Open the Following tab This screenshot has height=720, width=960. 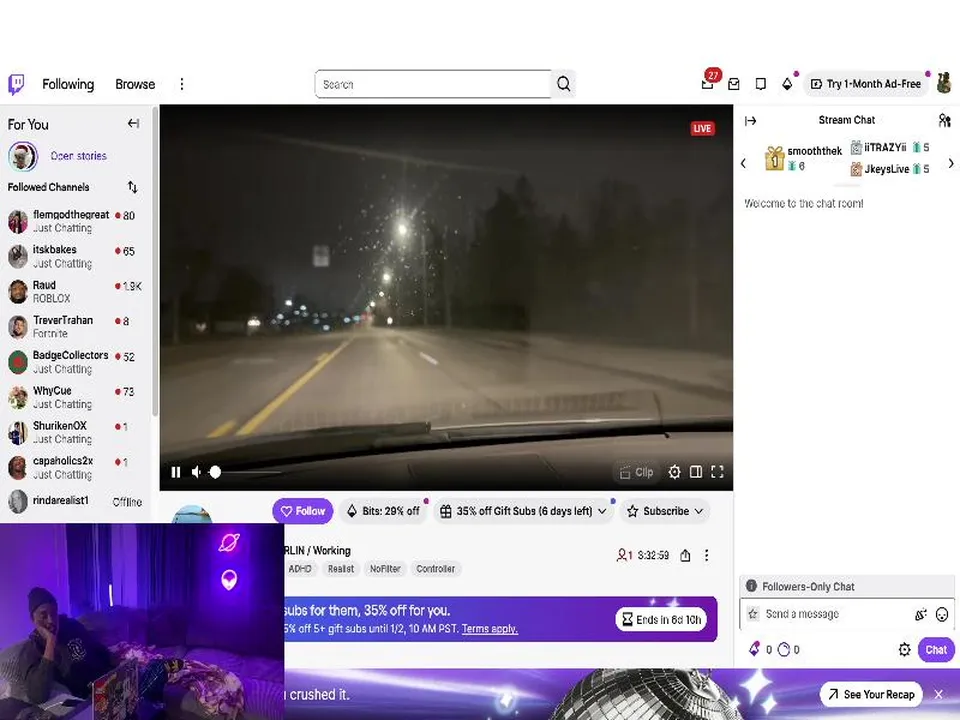click(x=68, y=84)
